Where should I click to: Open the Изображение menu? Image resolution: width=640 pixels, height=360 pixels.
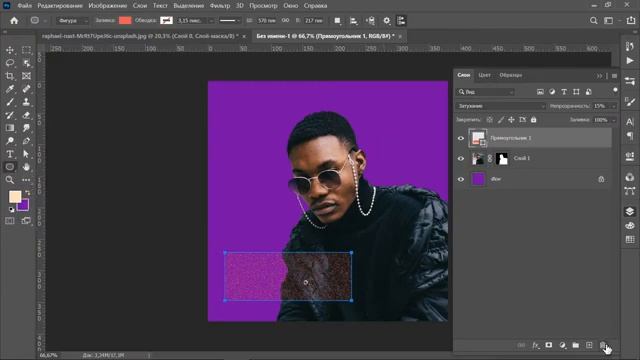(108, 6)
